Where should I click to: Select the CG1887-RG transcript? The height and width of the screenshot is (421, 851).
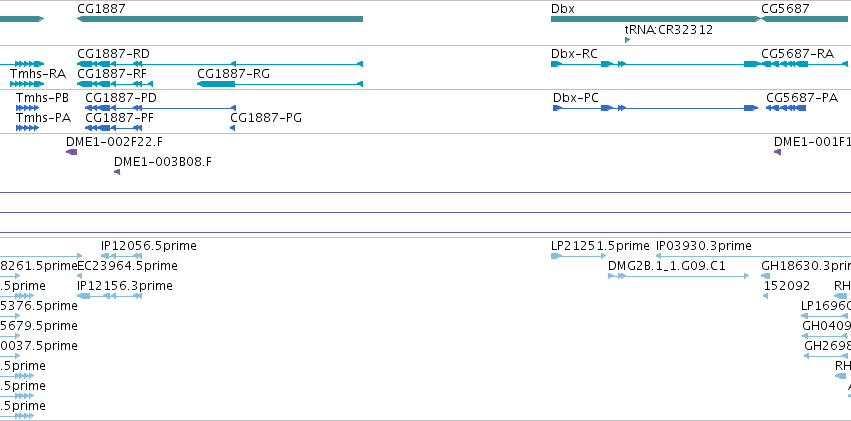pyautogui.click(x=280, y=84)
